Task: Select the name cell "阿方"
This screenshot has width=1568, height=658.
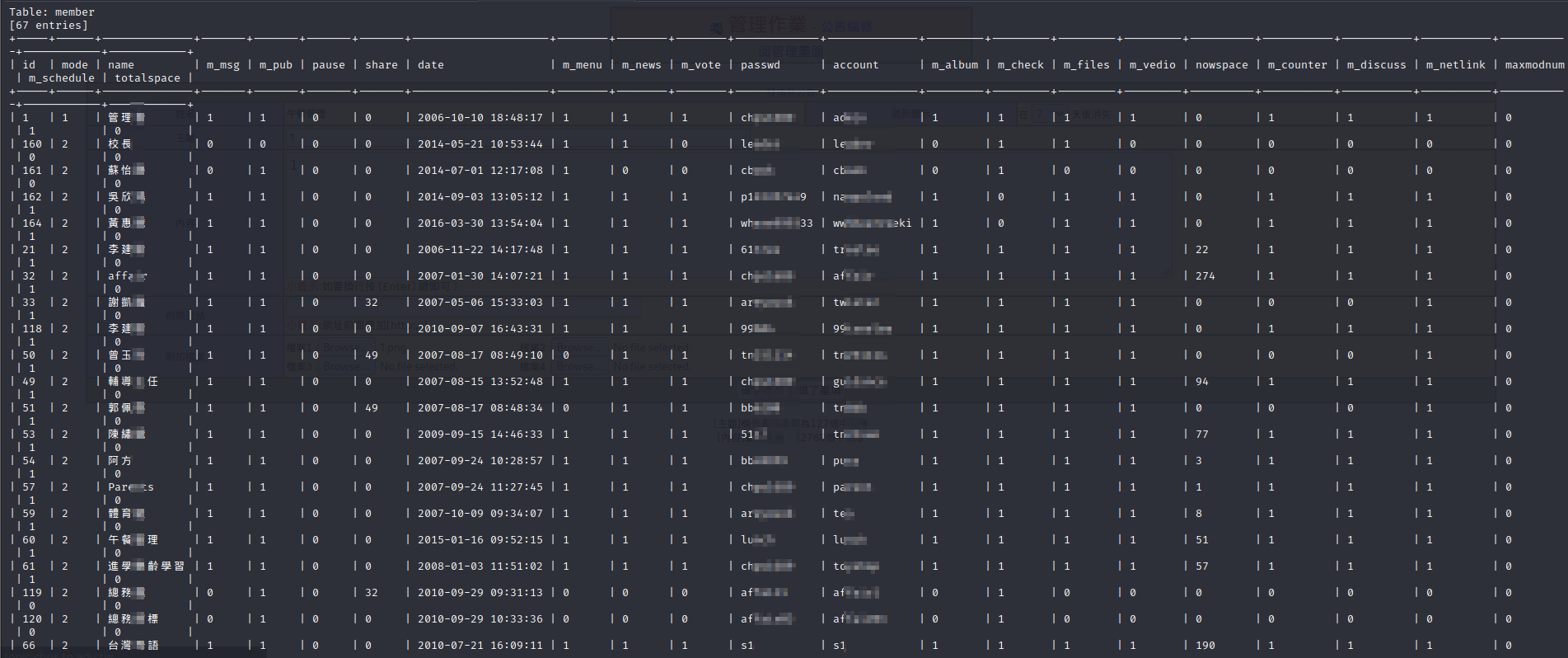Action: coord(120,461)
